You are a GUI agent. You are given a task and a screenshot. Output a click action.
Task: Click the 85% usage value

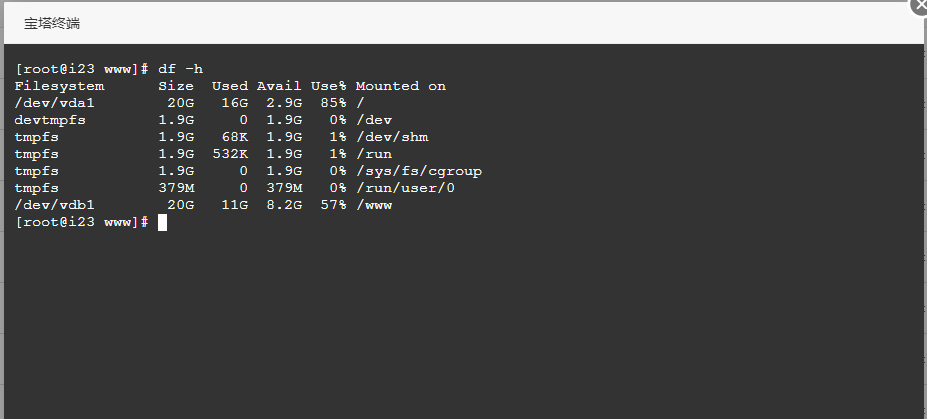[333, 103]
